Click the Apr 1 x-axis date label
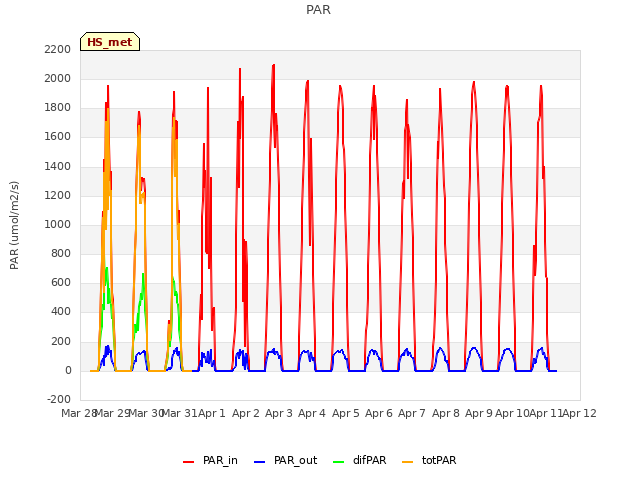This screenshot has width=640, height=480. 212,413
